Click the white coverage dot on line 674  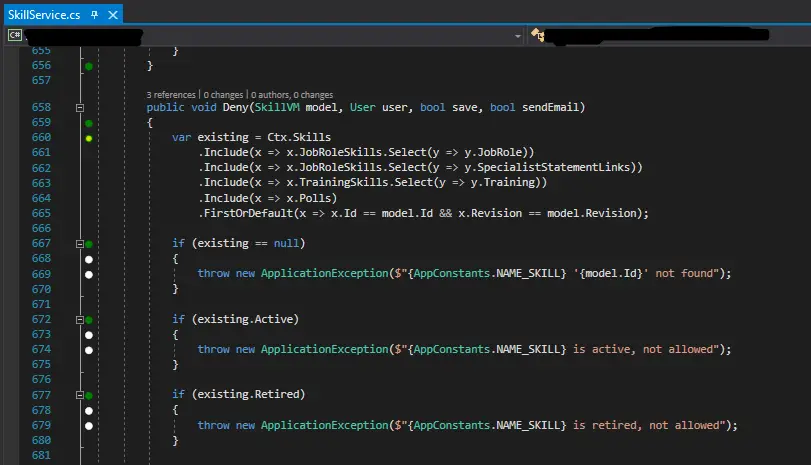(x=89, y=350)
